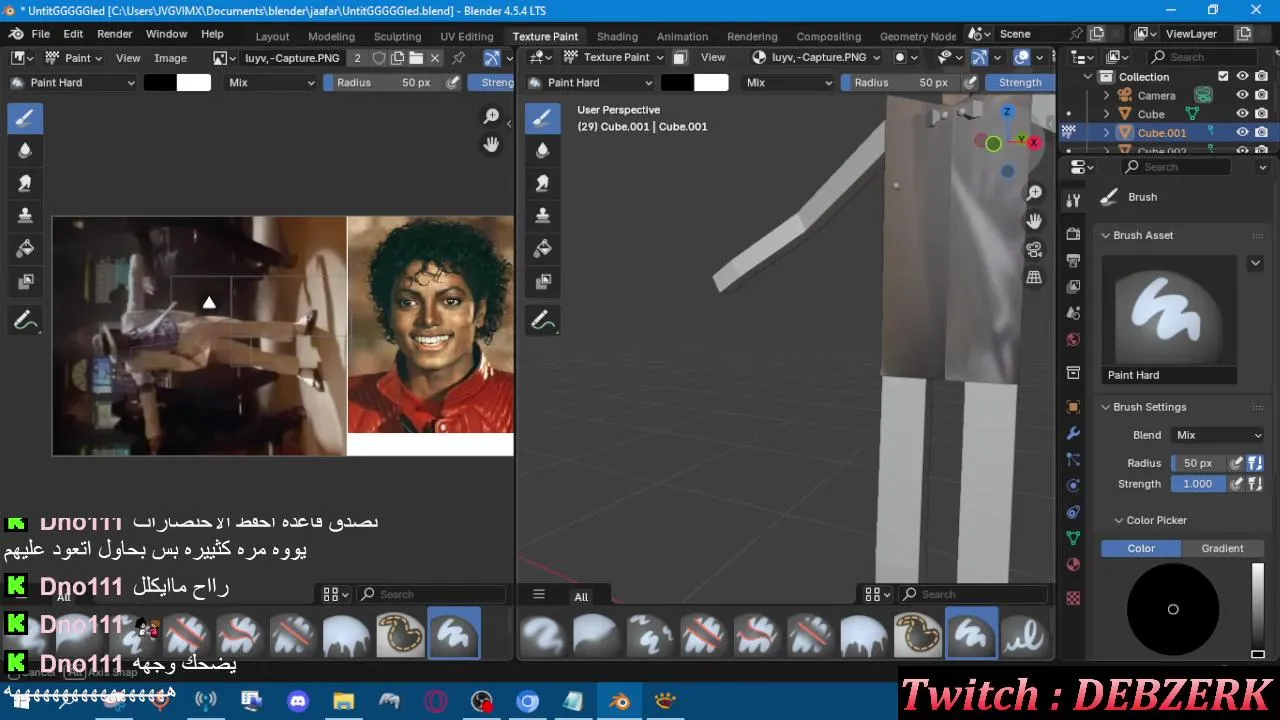1280x720 pixels.
Task: Collapse the Collection in the outliner
Action: coord(1090,76)
